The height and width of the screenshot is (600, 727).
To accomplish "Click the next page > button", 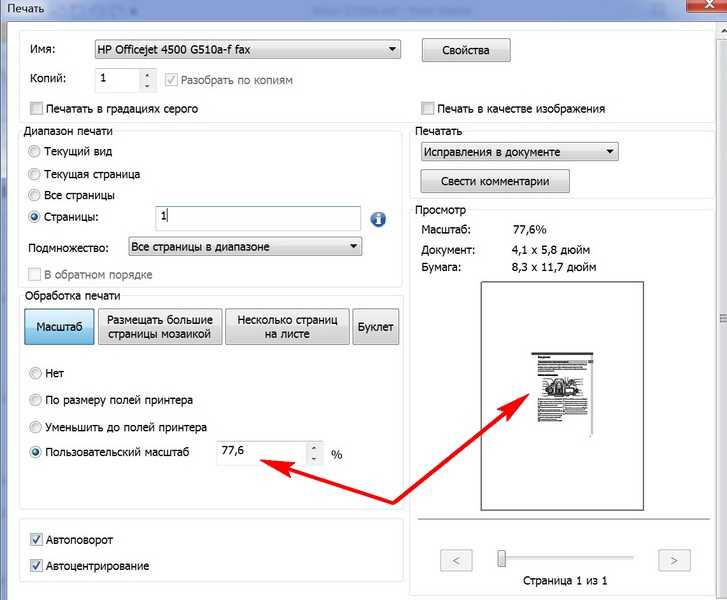I will coord(674,560).
